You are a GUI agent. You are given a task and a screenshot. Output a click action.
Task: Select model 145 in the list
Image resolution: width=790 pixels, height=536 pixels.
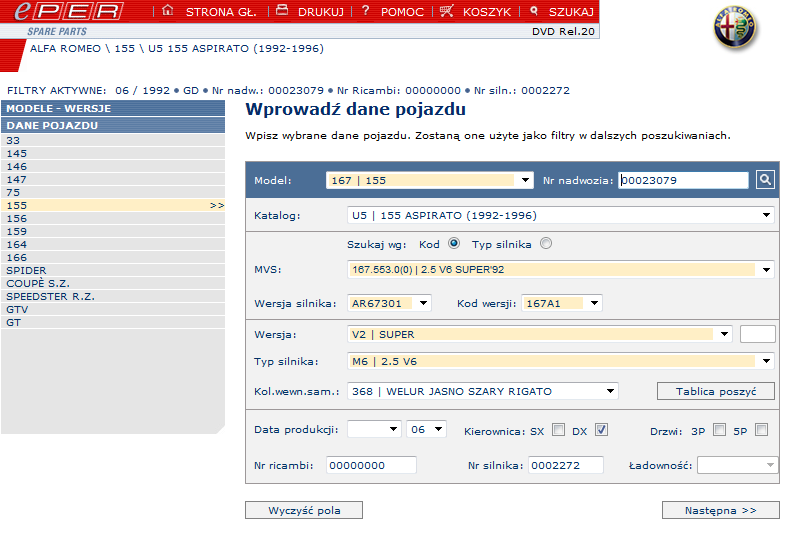(x=113, y=154)
